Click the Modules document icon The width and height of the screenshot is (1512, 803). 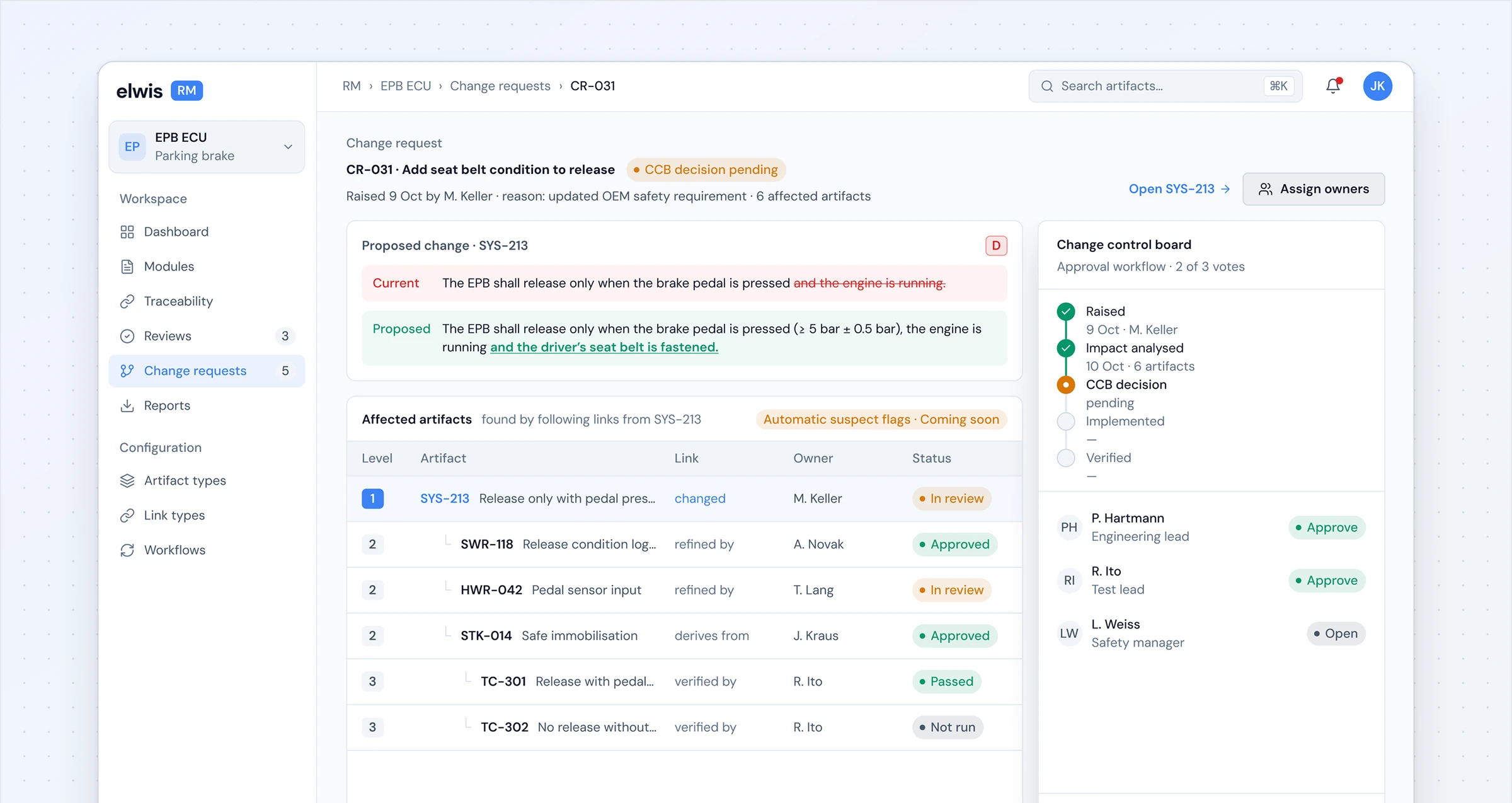[127, 267]
